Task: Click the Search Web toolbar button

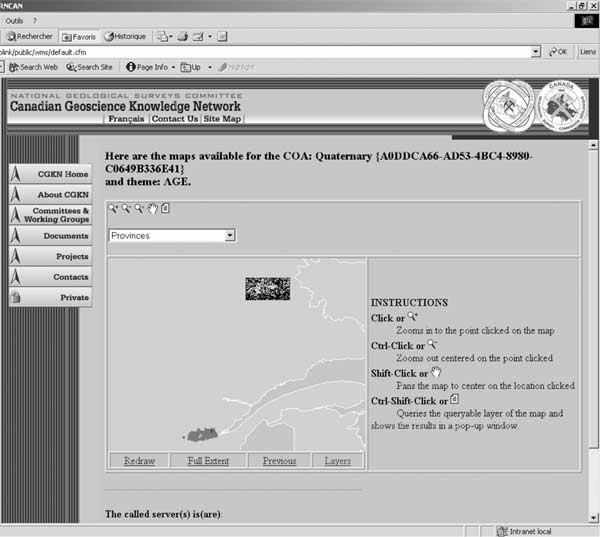Action: (x=34, y=67)
